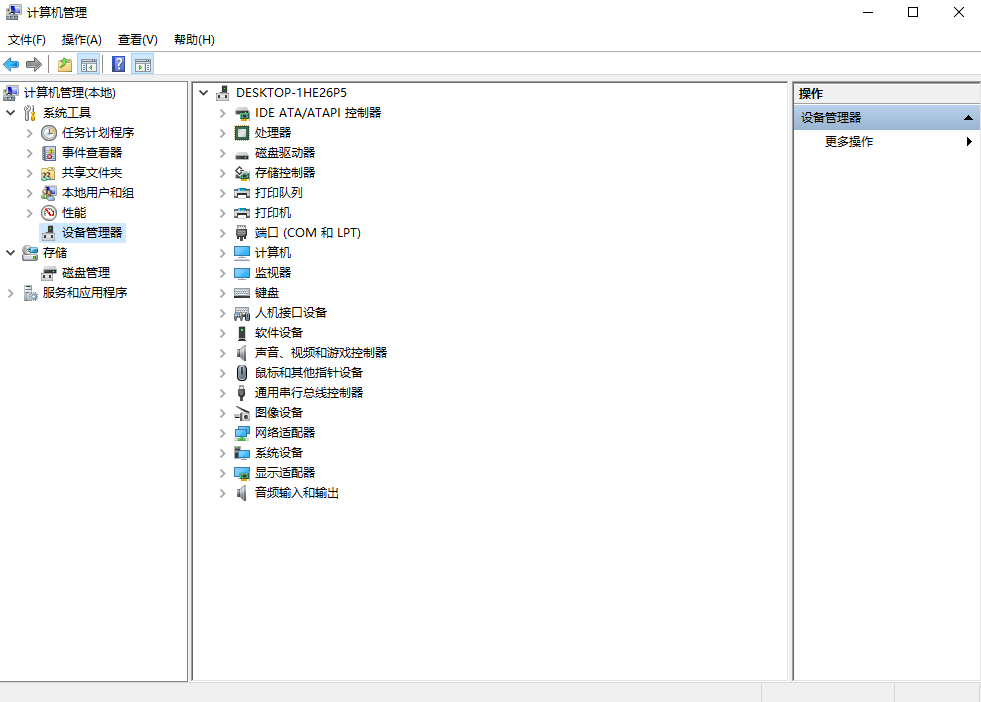Click the 磁盘驱动器 drive icon
The image size is (981, 702).
tap(242, 154)
